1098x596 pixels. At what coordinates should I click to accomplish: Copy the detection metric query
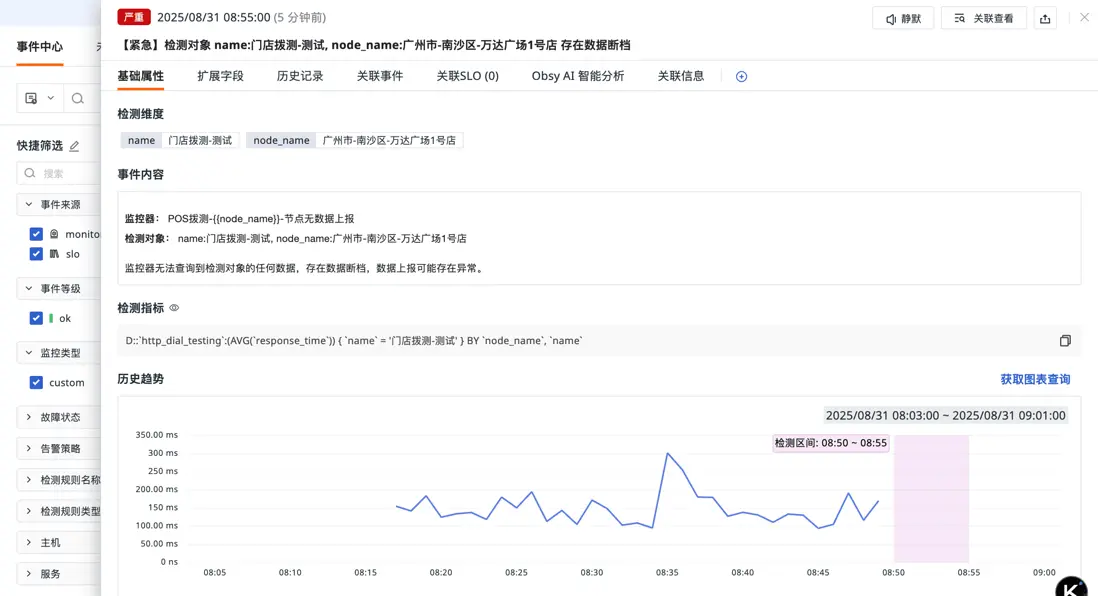(1065, 341)
